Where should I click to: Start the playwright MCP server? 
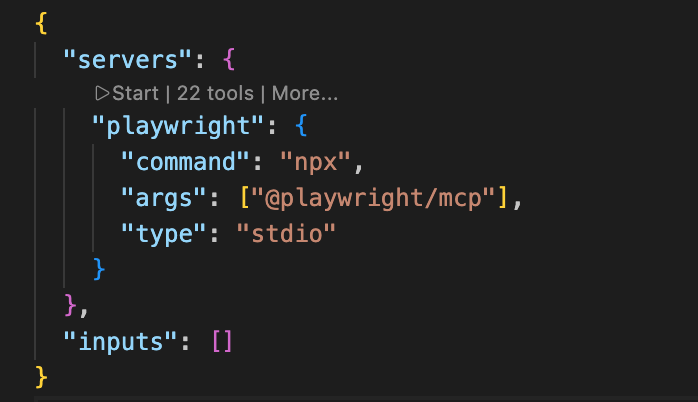coord(127,93)
